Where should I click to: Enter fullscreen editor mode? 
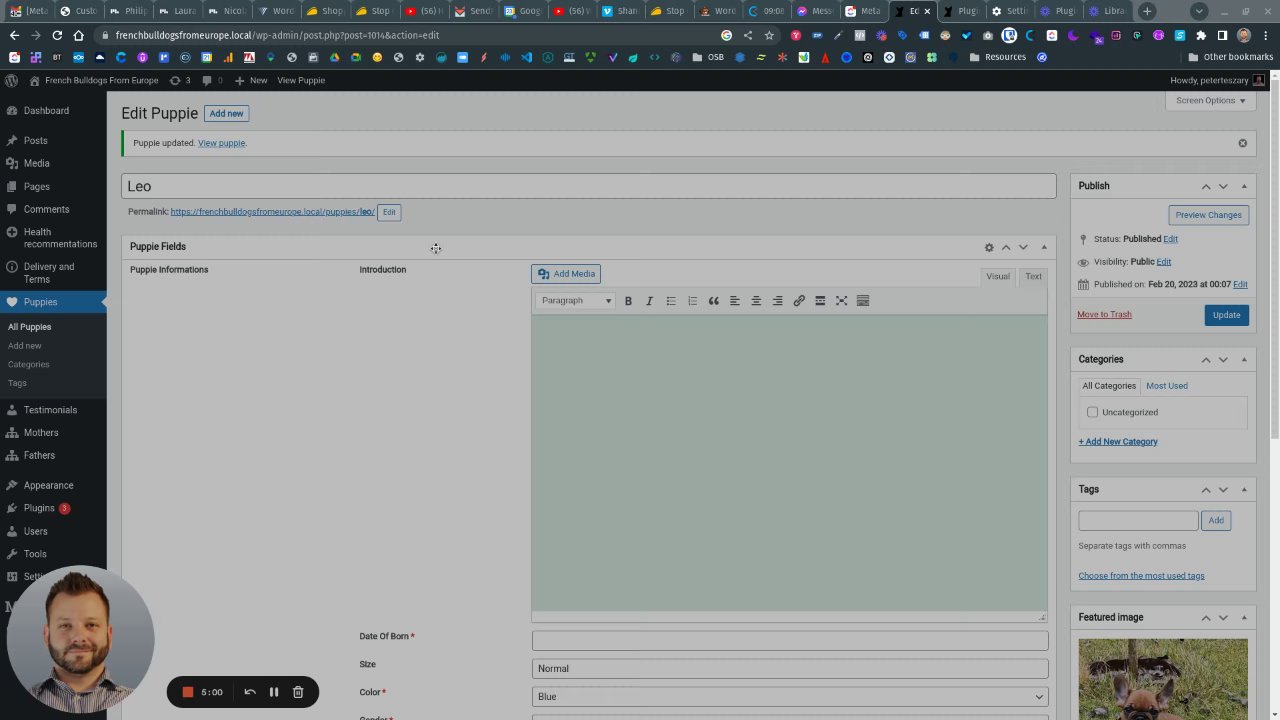point(841,301)
